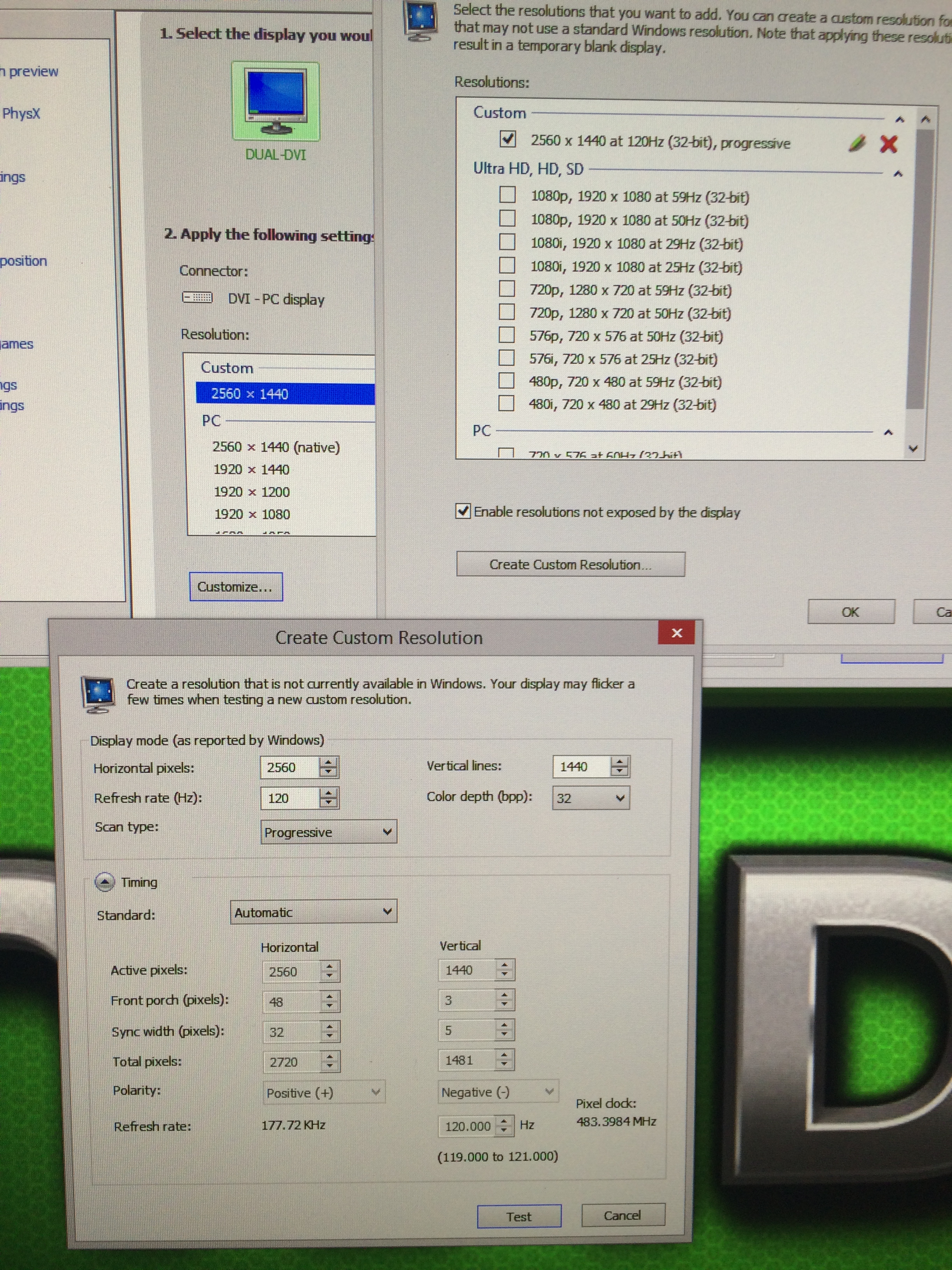This screenshot has height=1270, width=952.
Task: Click the Test button
Action: tap(519, 1217)
